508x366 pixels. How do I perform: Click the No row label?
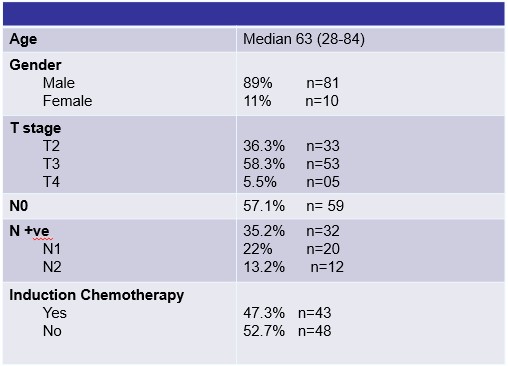pyautogui.click(x=52, y=331)
